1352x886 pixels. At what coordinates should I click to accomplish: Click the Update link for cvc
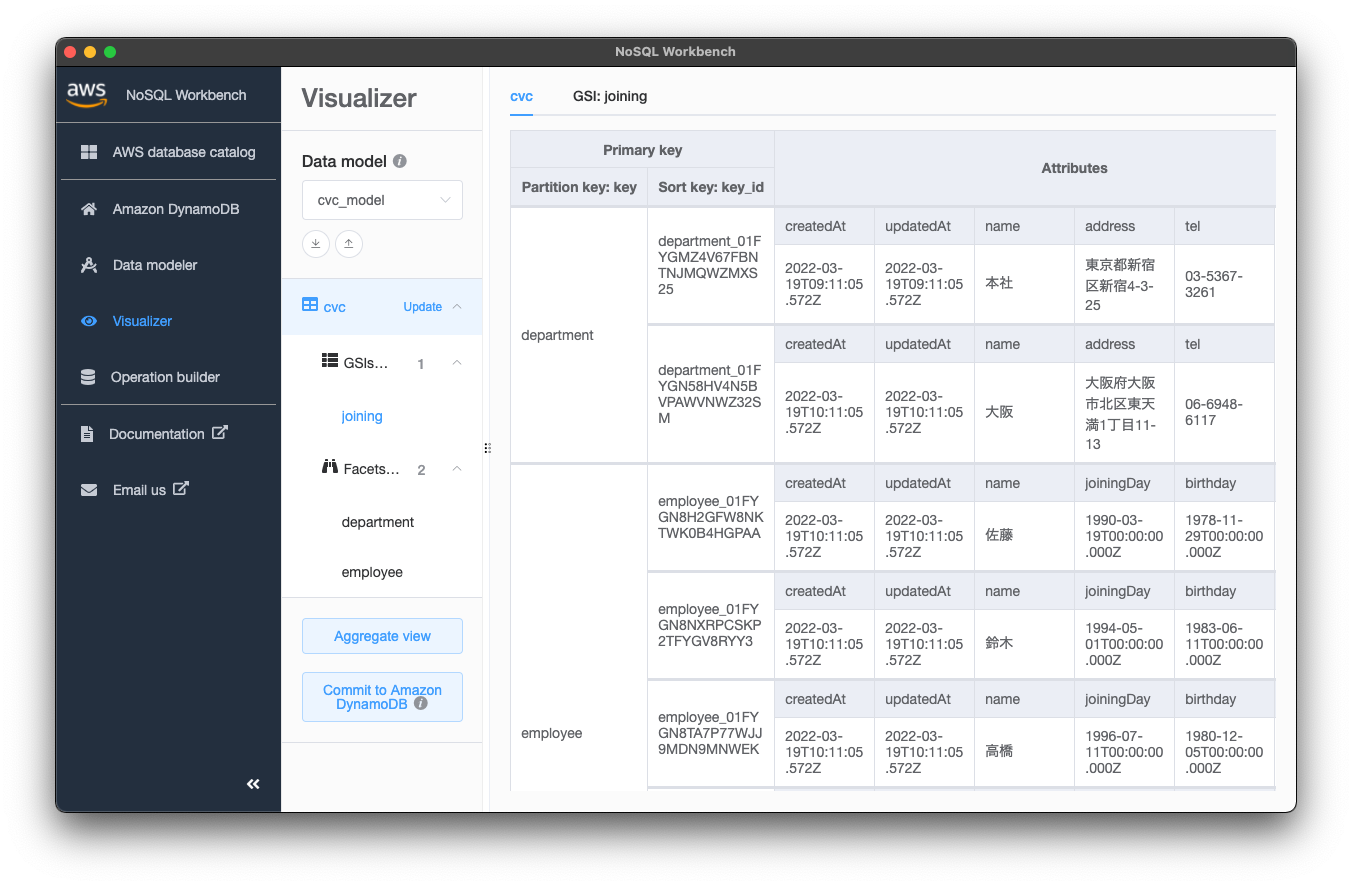pyautogui.click(x=422, y=307)
